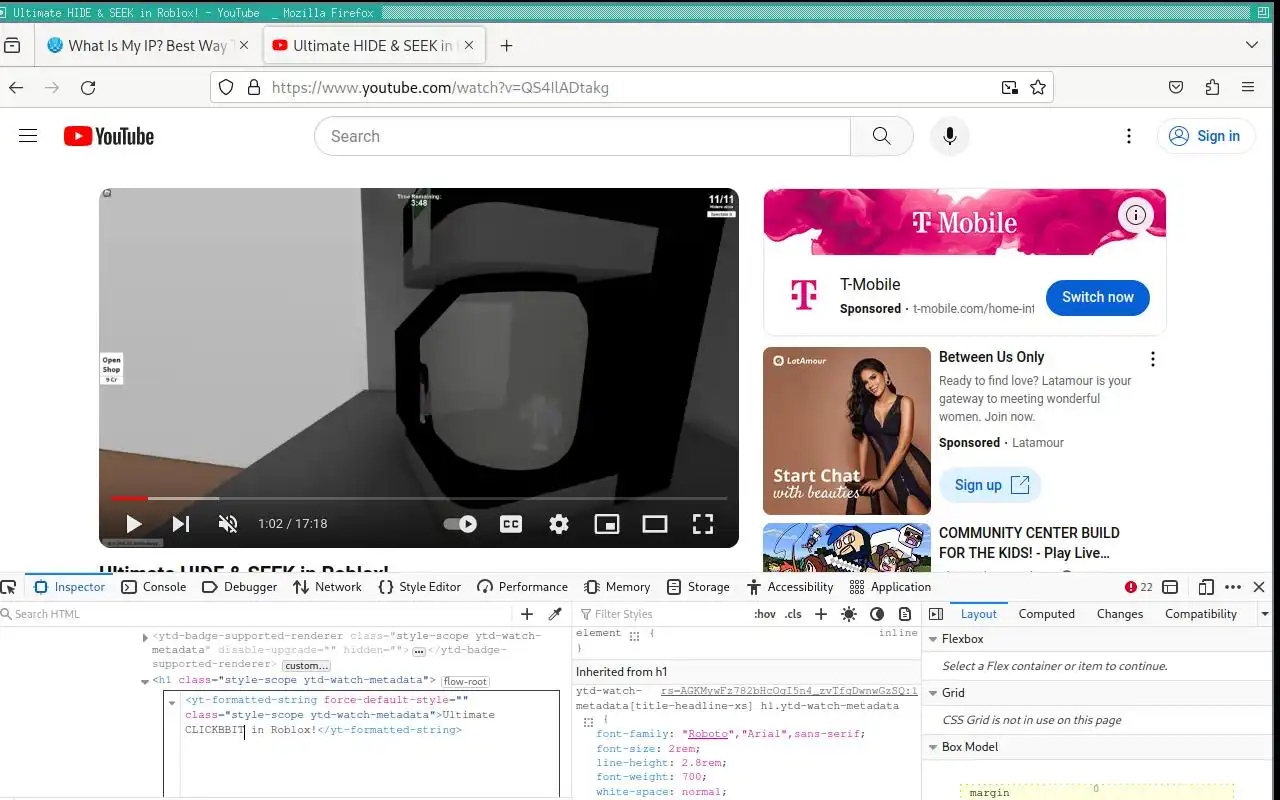The width and height of the screenshot is (1280, 800).
Task: Submit search with the magnifier button
Action: (881, 136)
